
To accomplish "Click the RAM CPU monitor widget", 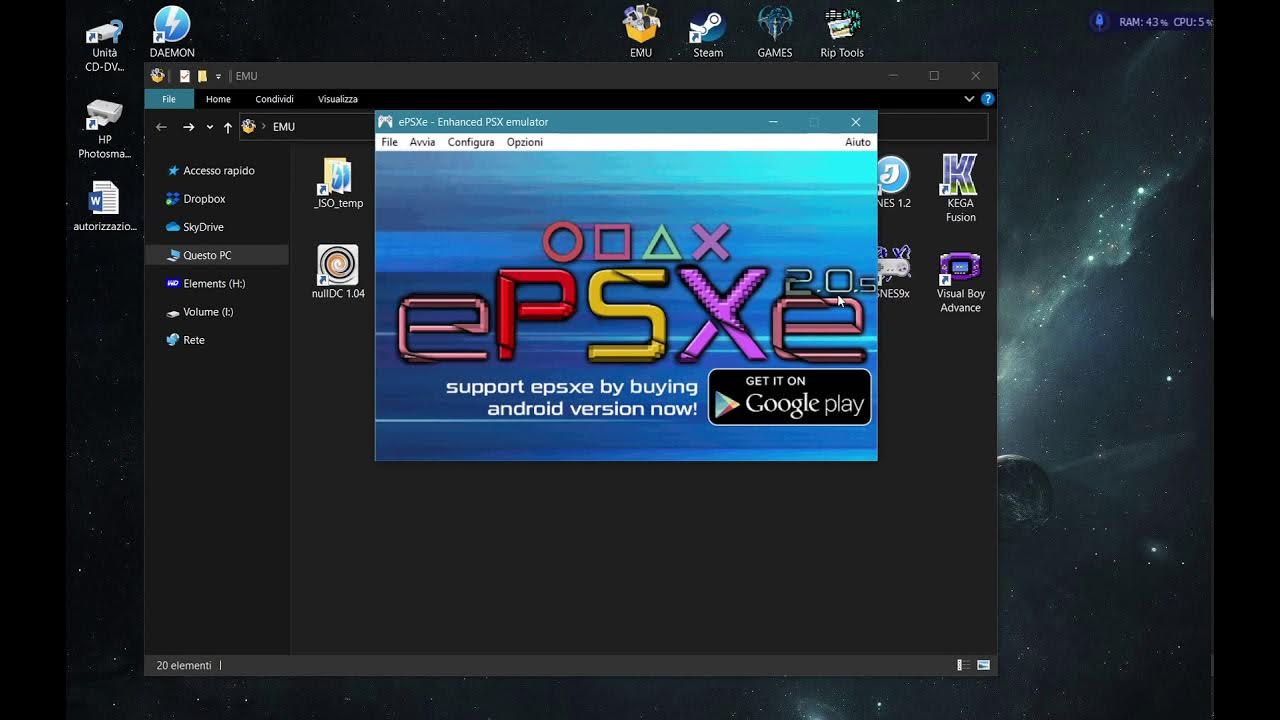I will [x=1151, y=21].
